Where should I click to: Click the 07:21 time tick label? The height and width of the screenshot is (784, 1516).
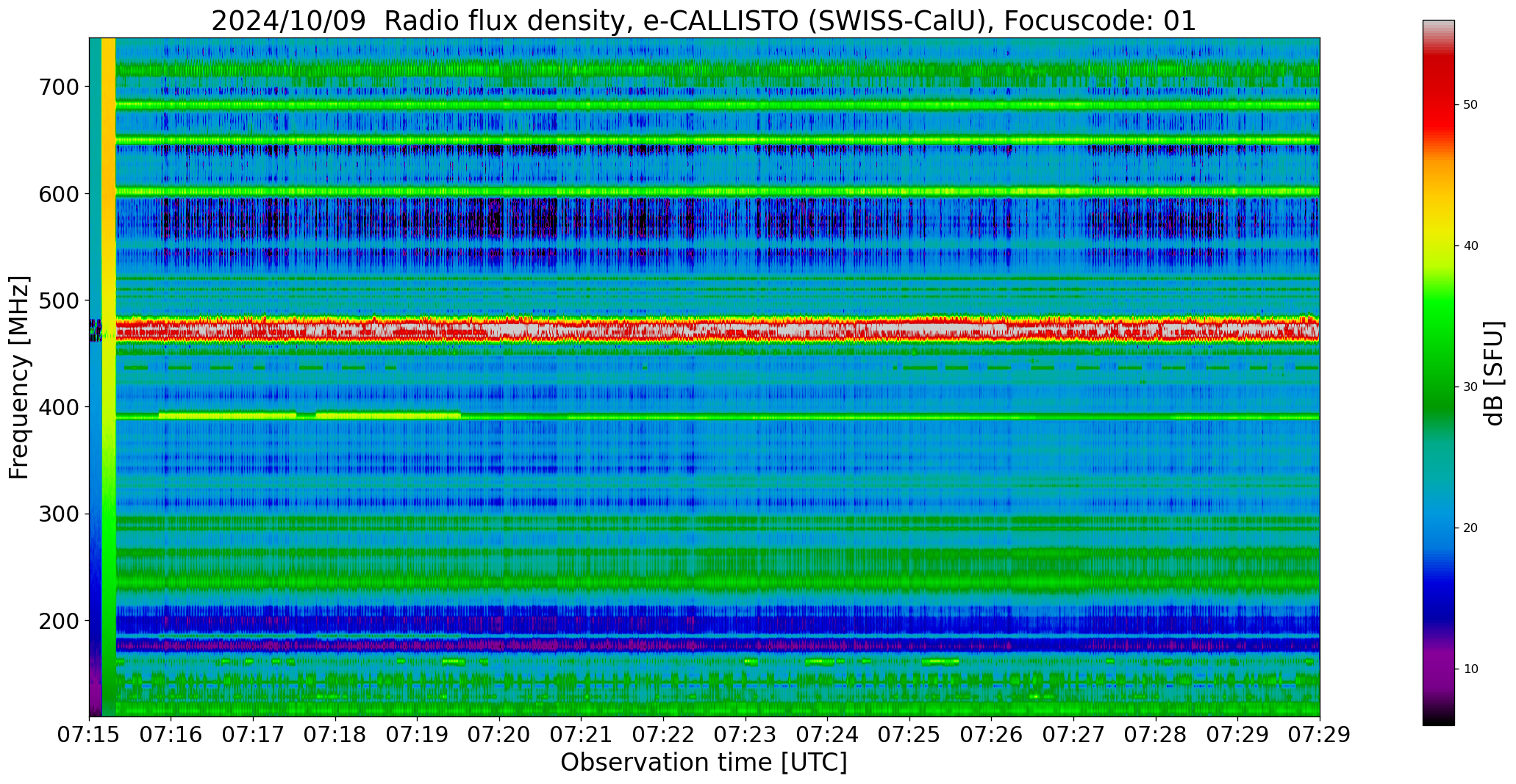[x=582, y=735]
